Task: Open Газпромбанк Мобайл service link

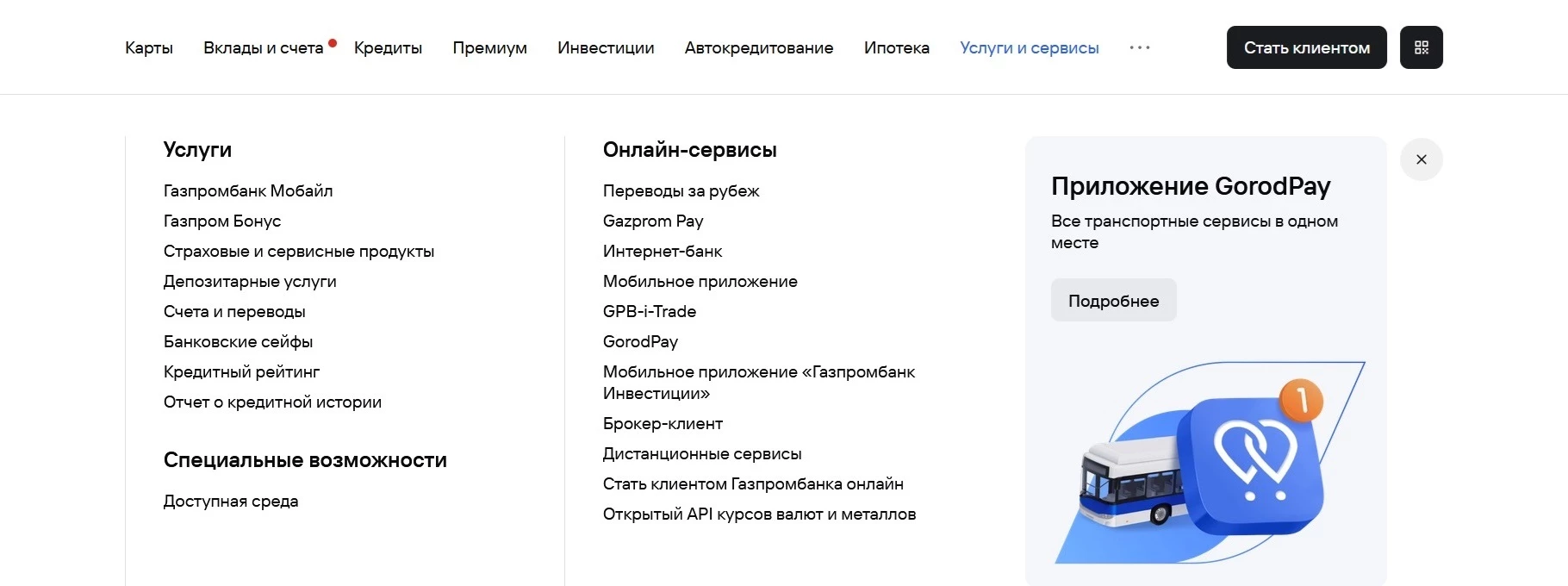Action: pos(248,190)
